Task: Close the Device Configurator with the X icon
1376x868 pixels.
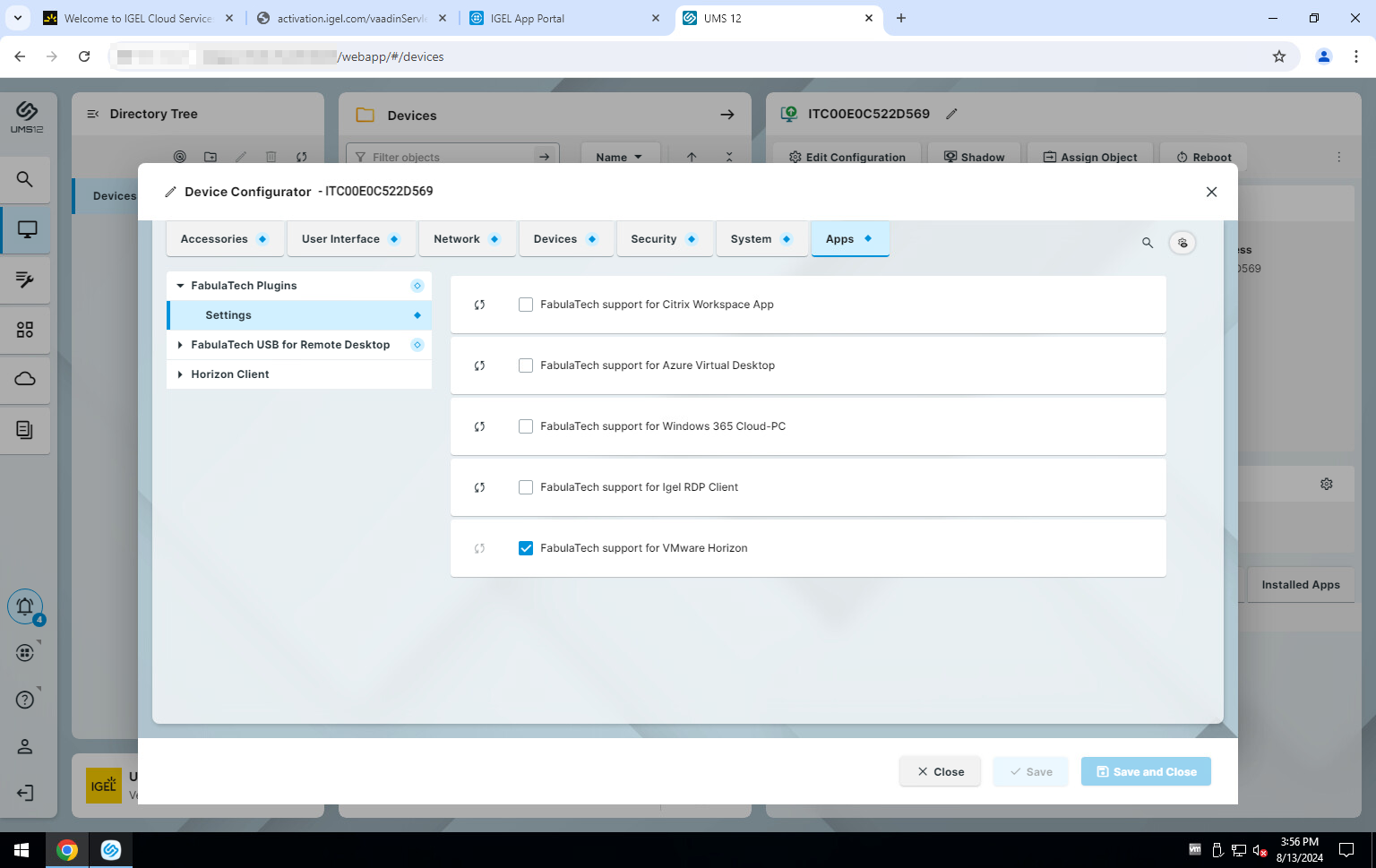Action: (x=1211, y=192)
